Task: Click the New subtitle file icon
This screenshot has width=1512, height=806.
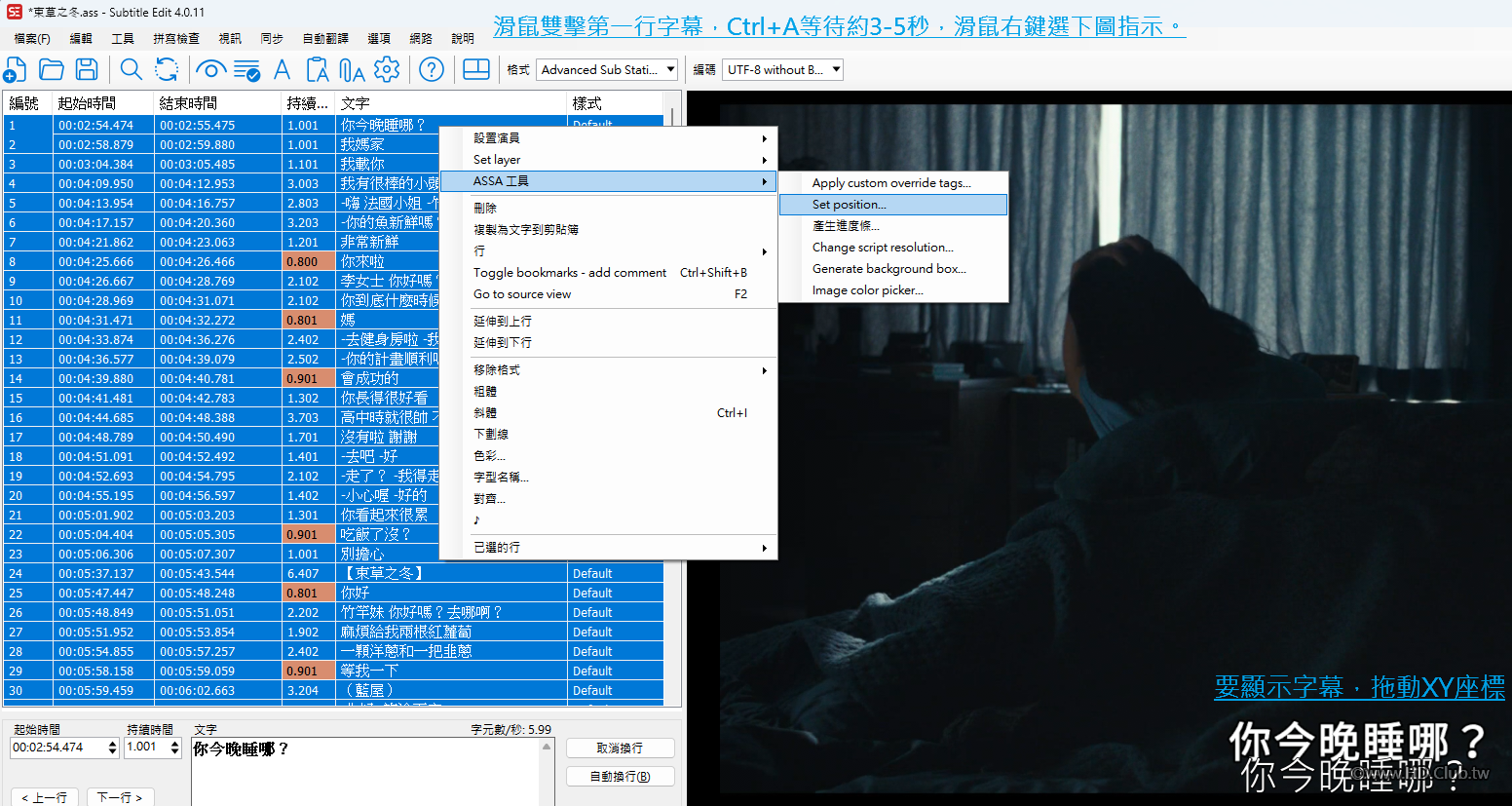Action: [x=16, y=69]
